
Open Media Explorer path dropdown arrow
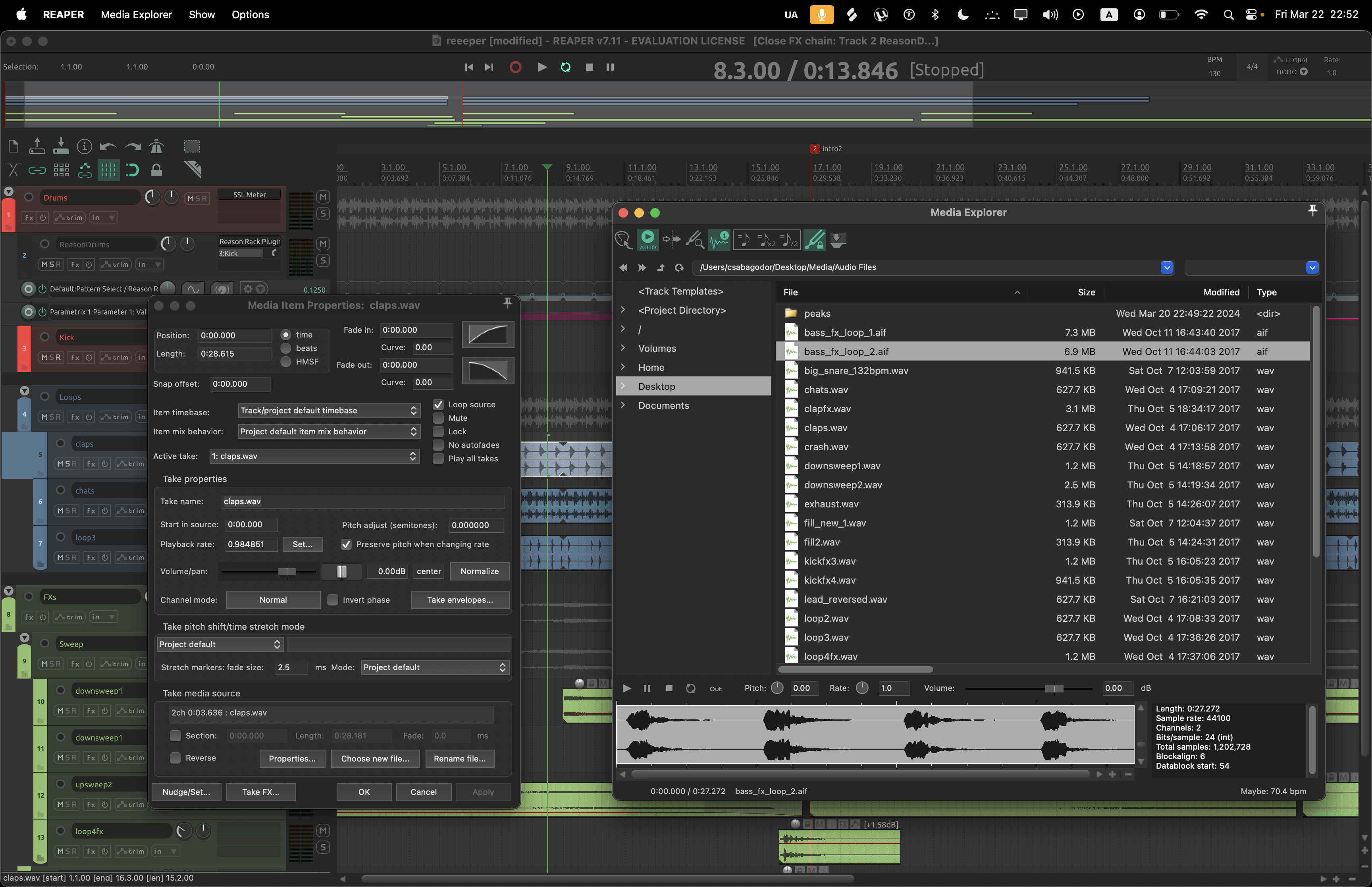pyautogui.click(x=1167, y=267)
